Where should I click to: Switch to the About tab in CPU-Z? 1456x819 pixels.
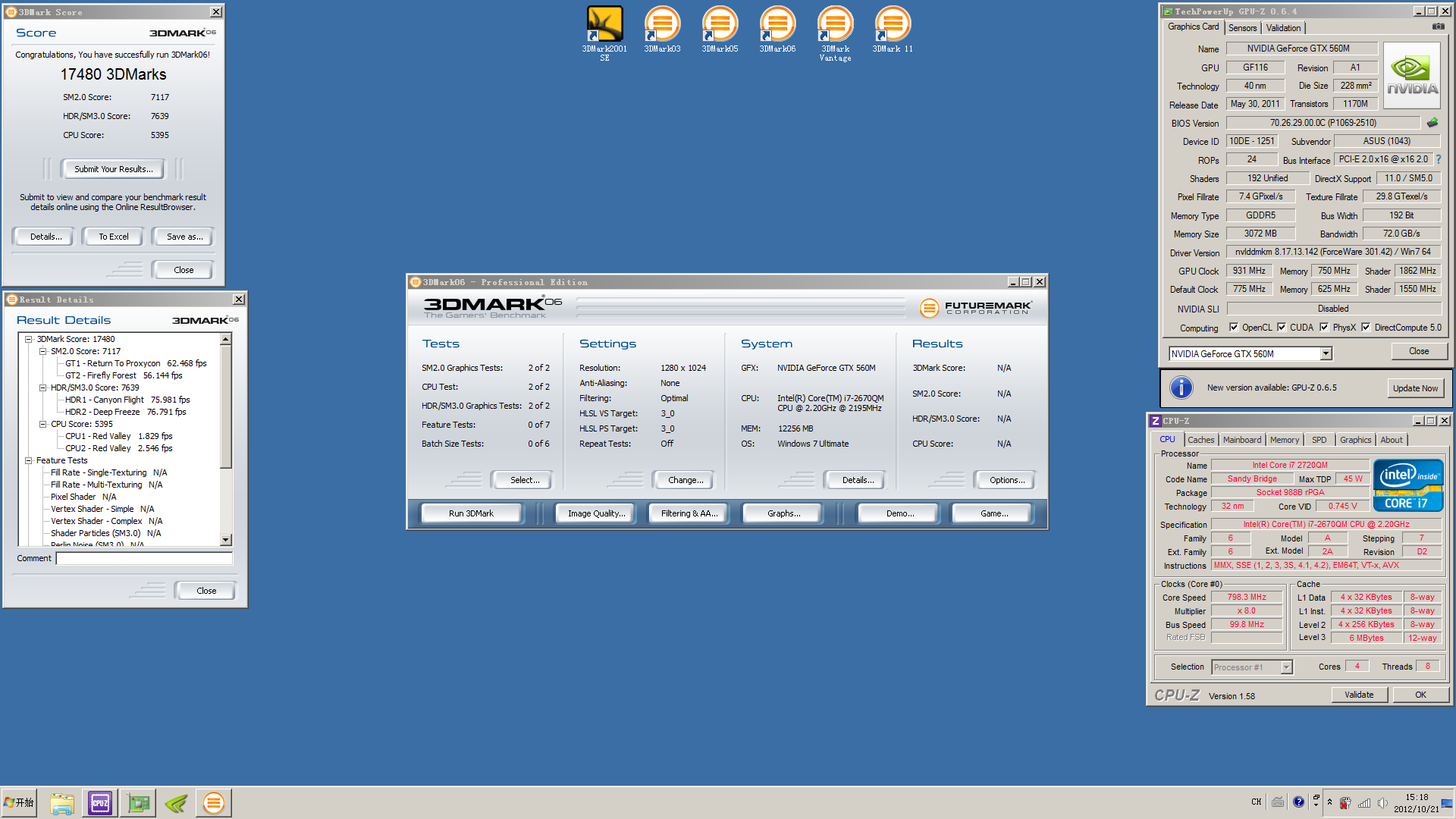(1392, 440)
